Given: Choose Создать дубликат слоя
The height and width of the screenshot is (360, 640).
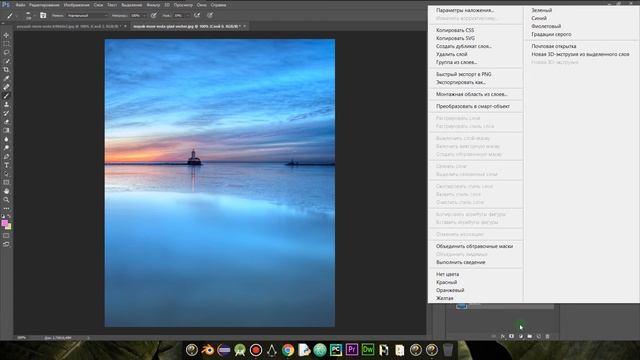Looking at the screenshot, I should (463, 46).
